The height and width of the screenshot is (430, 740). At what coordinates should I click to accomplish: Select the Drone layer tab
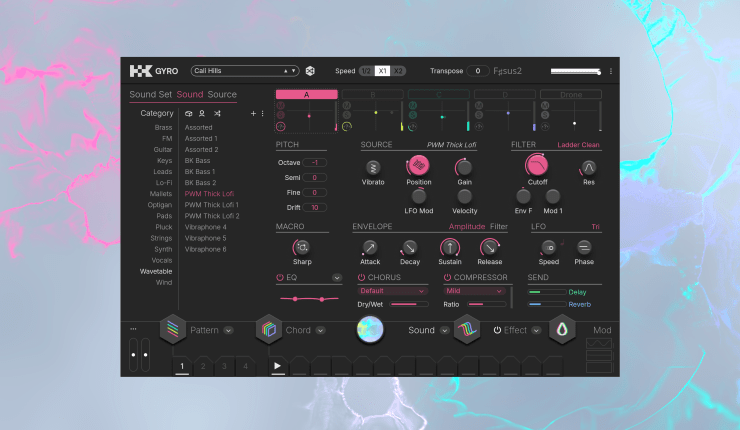[x=571, y=94]
